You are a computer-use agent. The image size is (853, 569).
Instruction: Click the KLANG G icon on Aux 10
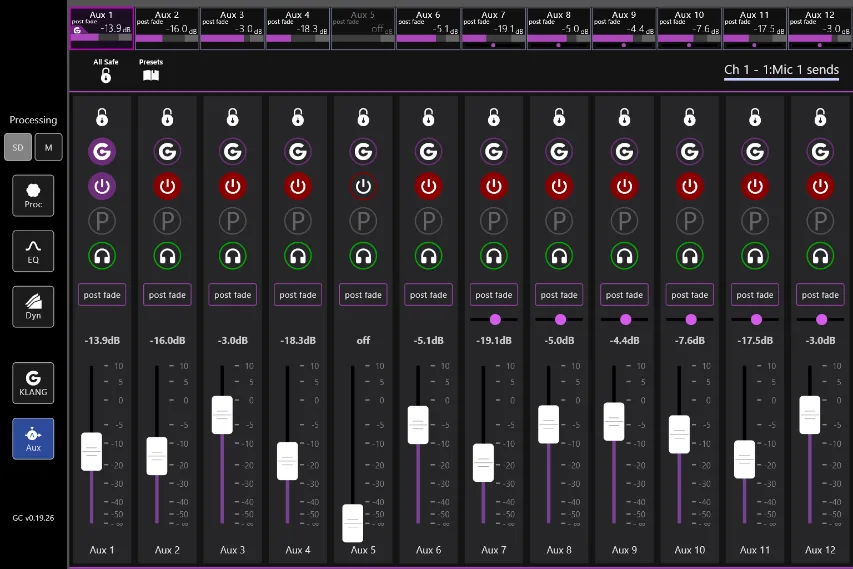[x=689, y=151]
